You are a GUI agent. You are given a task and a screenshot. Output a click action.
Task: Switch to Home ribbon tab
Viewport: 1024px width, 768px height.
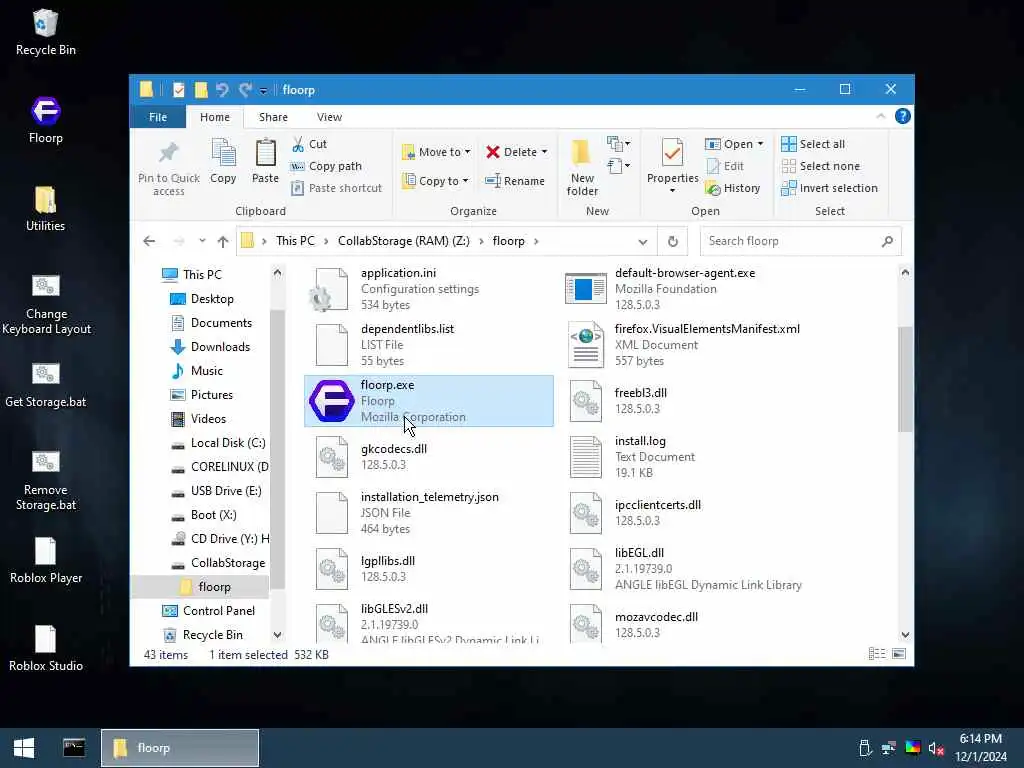215,117
